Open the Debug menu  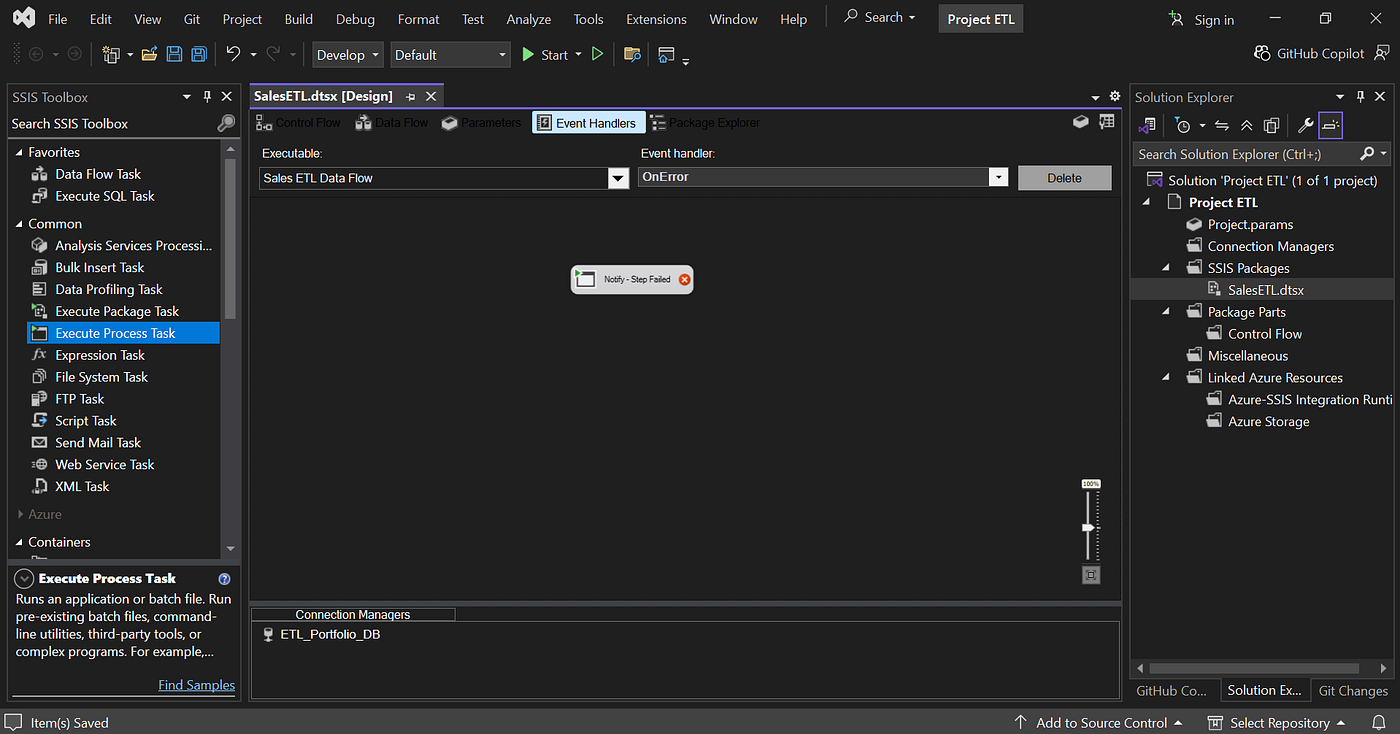pyautogui.click(x=356, y=19)
